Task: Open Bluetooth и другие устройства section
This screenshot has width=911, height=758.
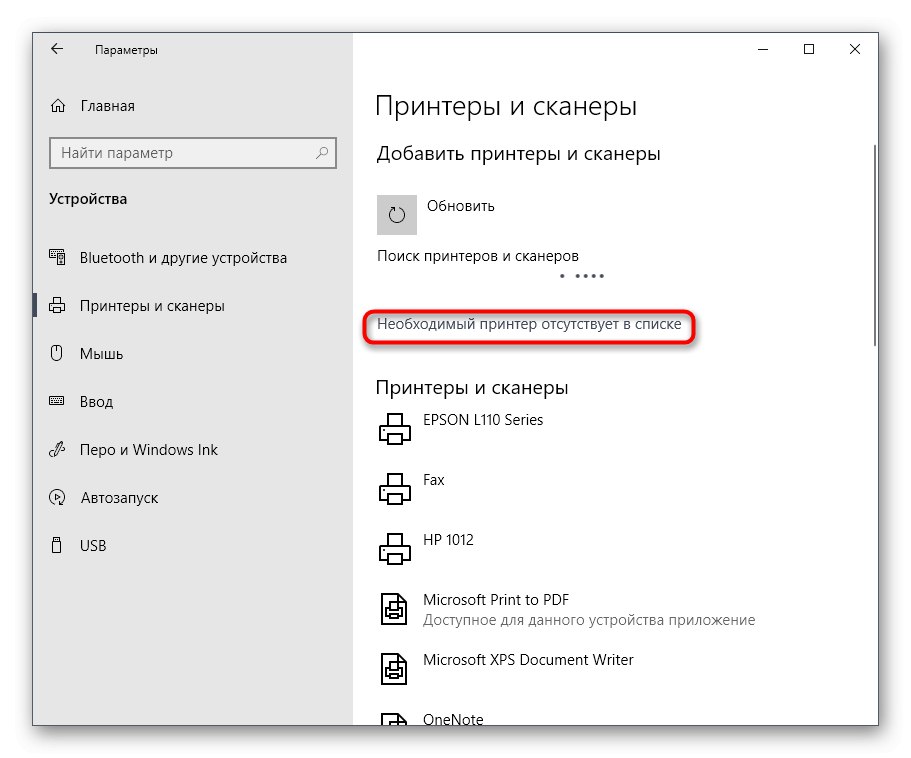Action: pyautogui.click(x=183, y=258)
